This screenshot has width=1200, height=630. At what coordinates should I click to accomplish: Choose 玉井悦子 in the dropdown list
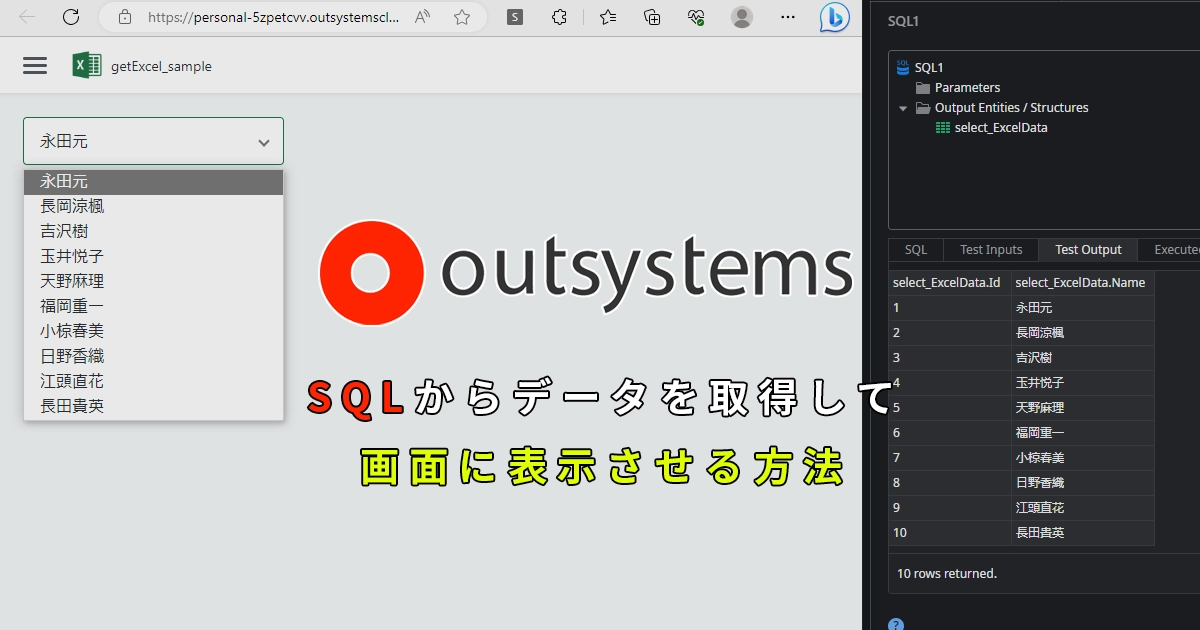click(154, 257)
